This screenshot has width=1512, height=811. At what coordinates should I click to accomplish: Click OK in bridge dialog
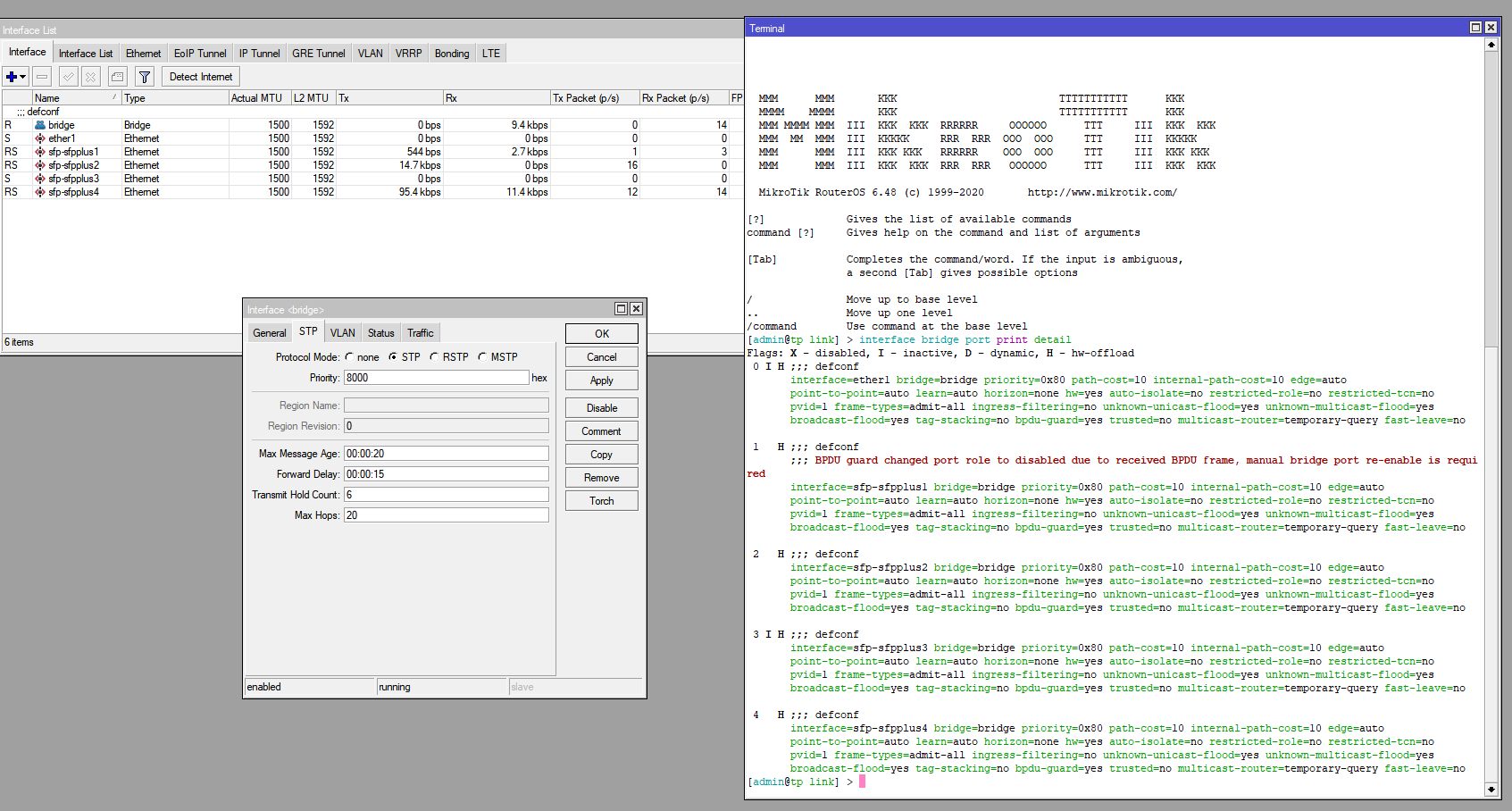602,334
